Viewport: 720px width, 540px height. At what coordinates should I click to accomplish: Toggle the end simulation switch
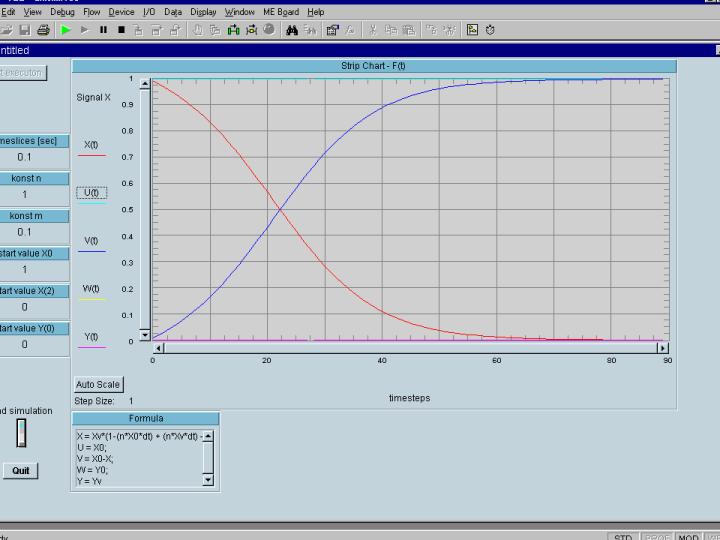point(21,432)
